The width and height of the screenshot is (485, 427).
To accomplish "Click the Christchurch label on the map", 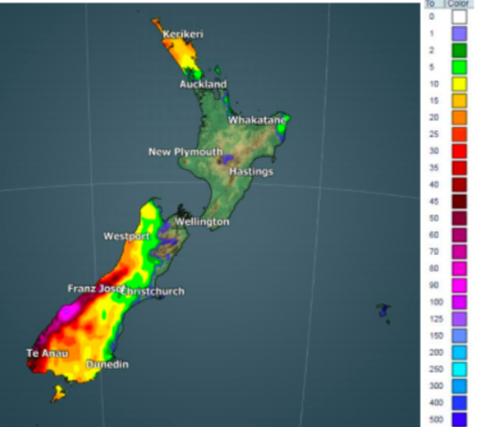I will click(x=153, y=291).
